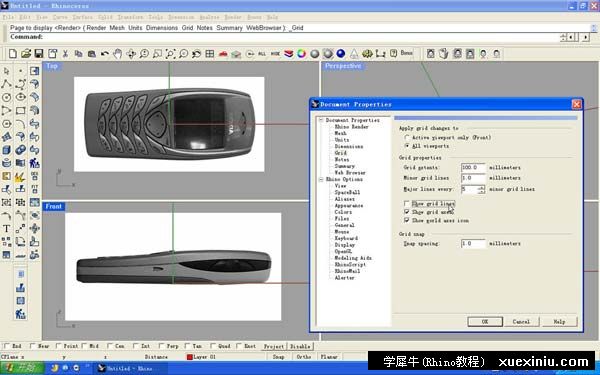This screenshot has height=375, width=600.
Task: Select the Rectangle tool in sidebar
Action: click(21, 111)
